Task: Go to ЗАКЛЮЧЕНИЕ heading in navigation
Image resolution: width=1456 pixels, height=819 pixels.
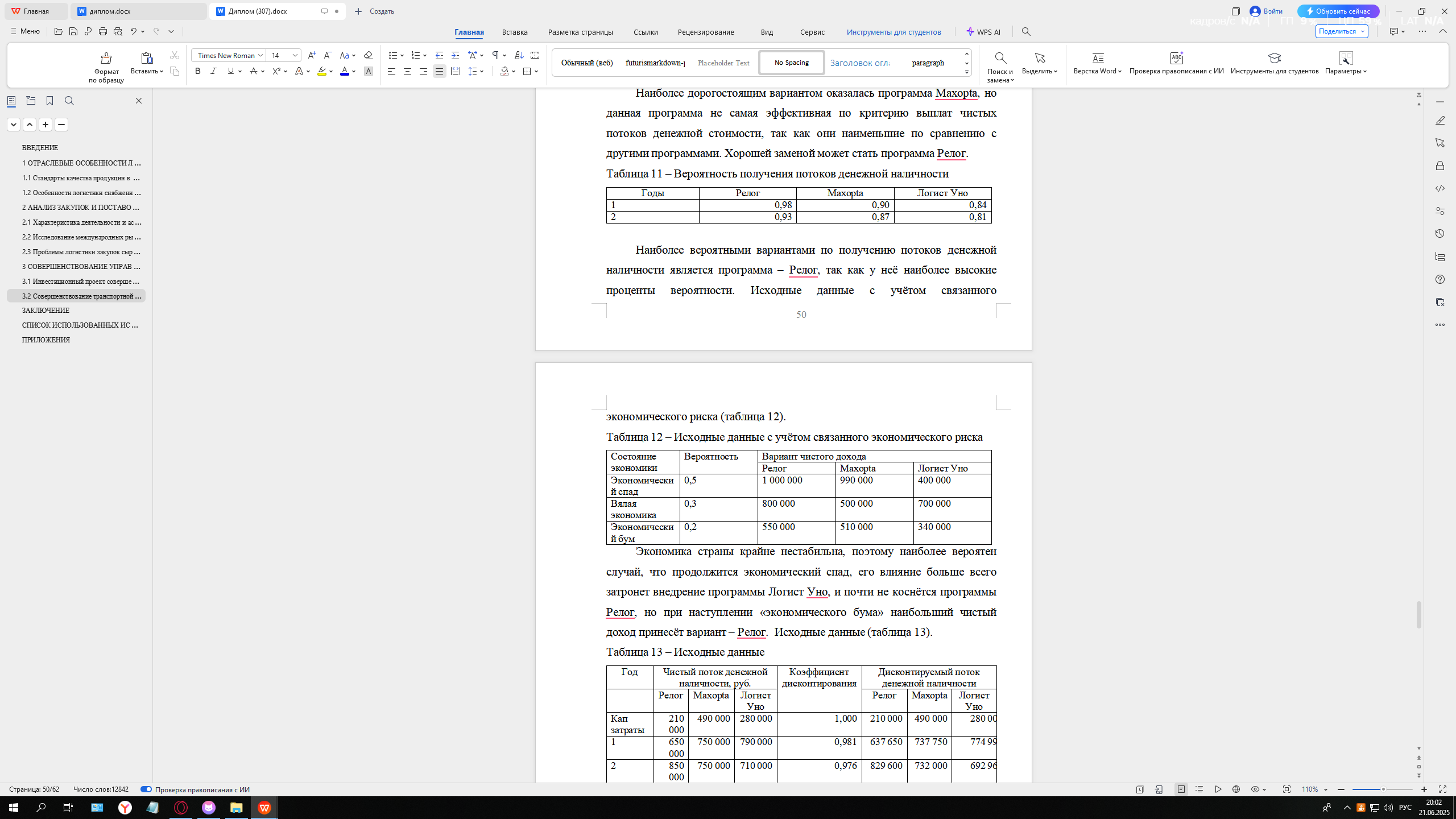Action: [x=45, y=311]
